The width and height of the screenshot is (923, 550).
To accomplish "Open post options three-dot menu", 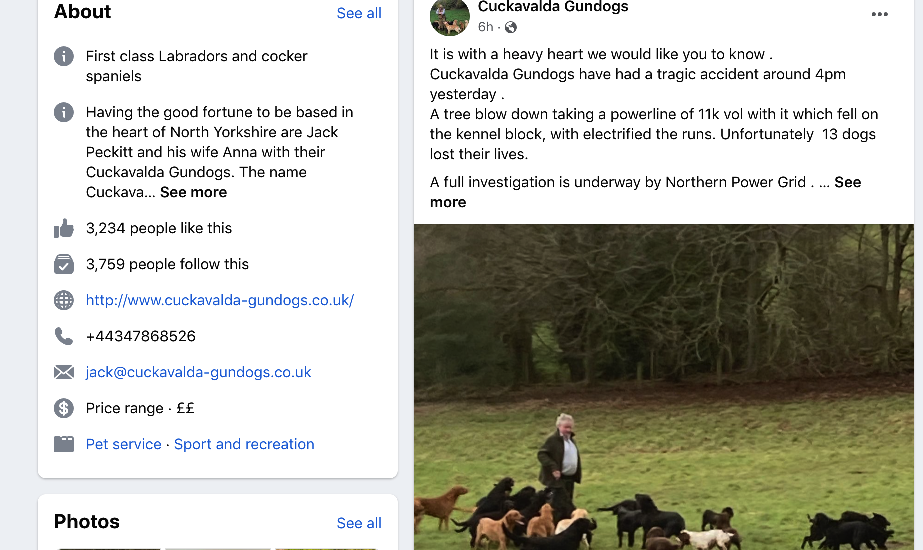I will 879,14.
